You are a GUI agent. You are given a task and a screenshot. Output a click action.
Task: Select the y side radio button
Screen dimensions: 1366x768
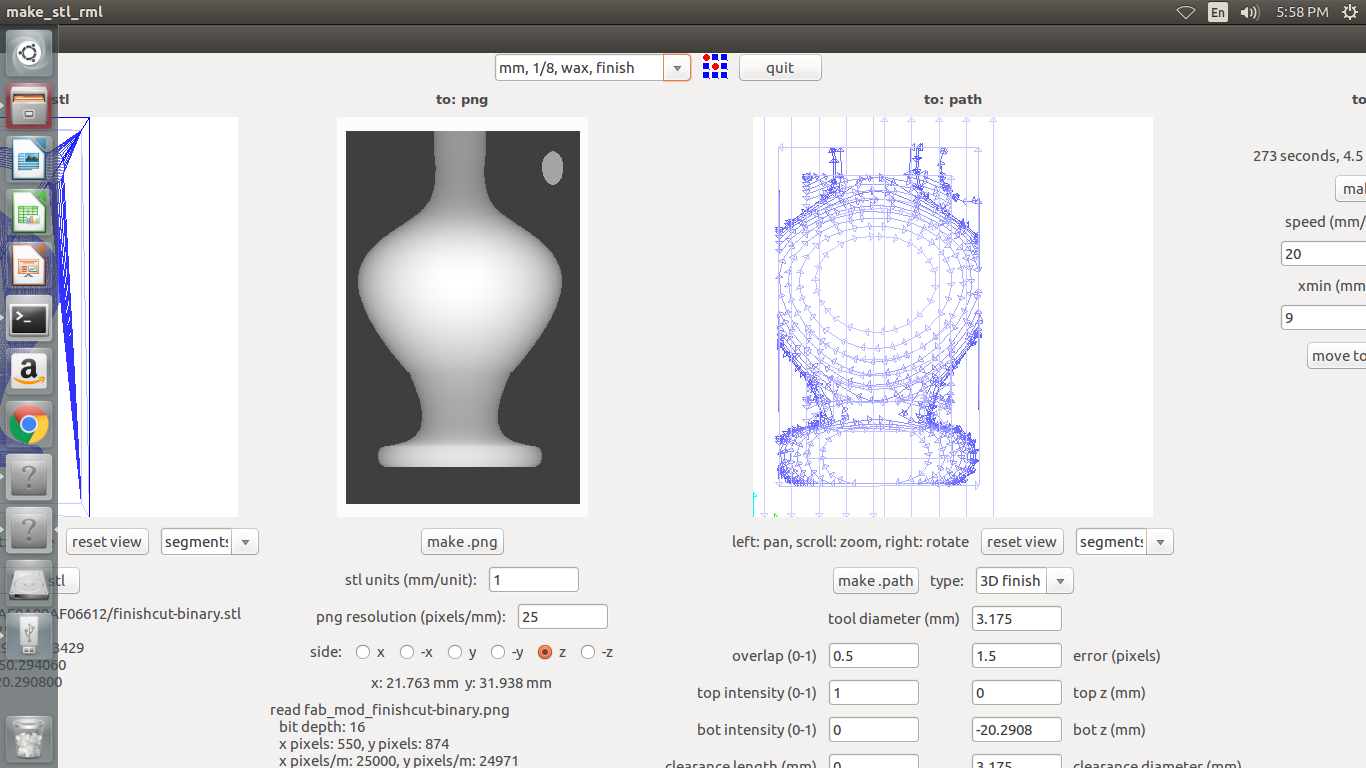[455, 652]
